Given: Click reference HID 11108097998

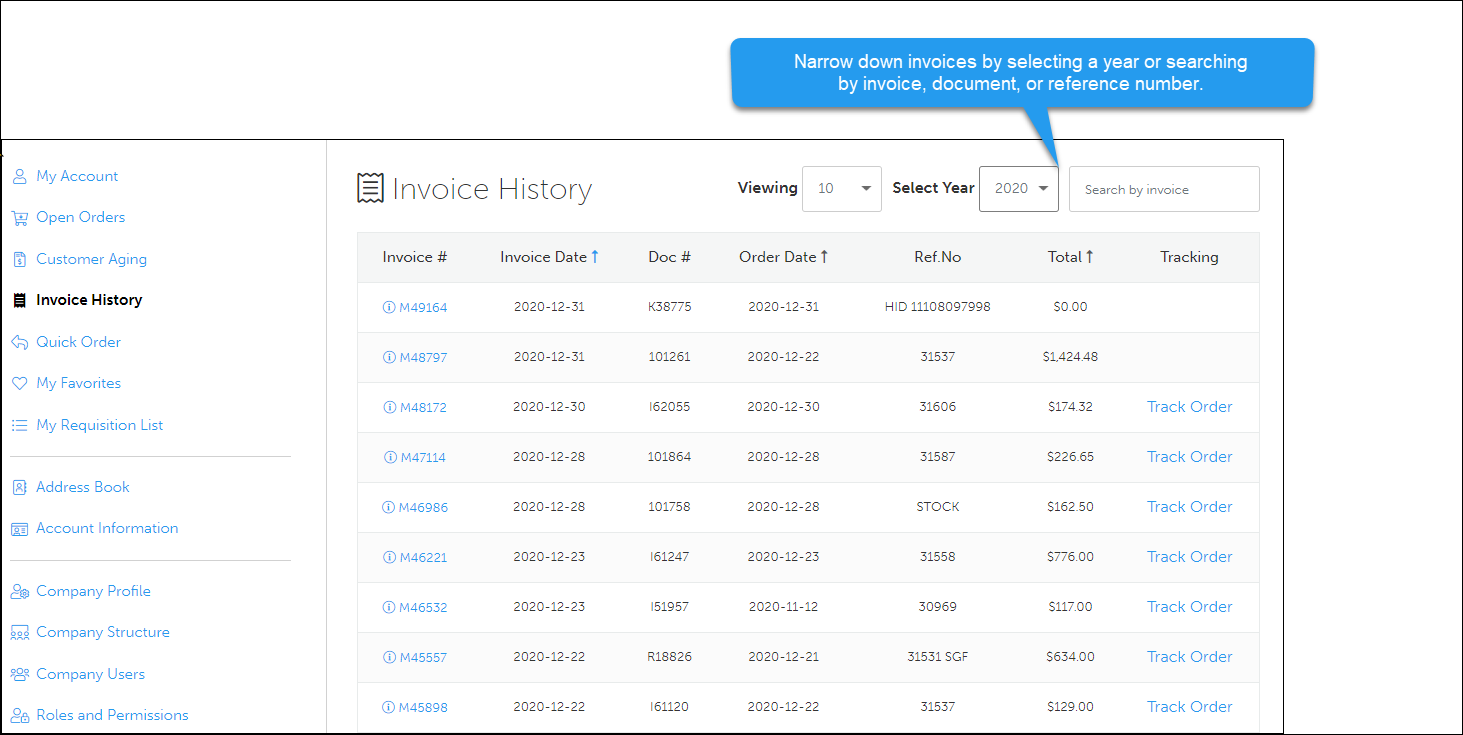Looking at the screenshot, I should pos(937,307).
